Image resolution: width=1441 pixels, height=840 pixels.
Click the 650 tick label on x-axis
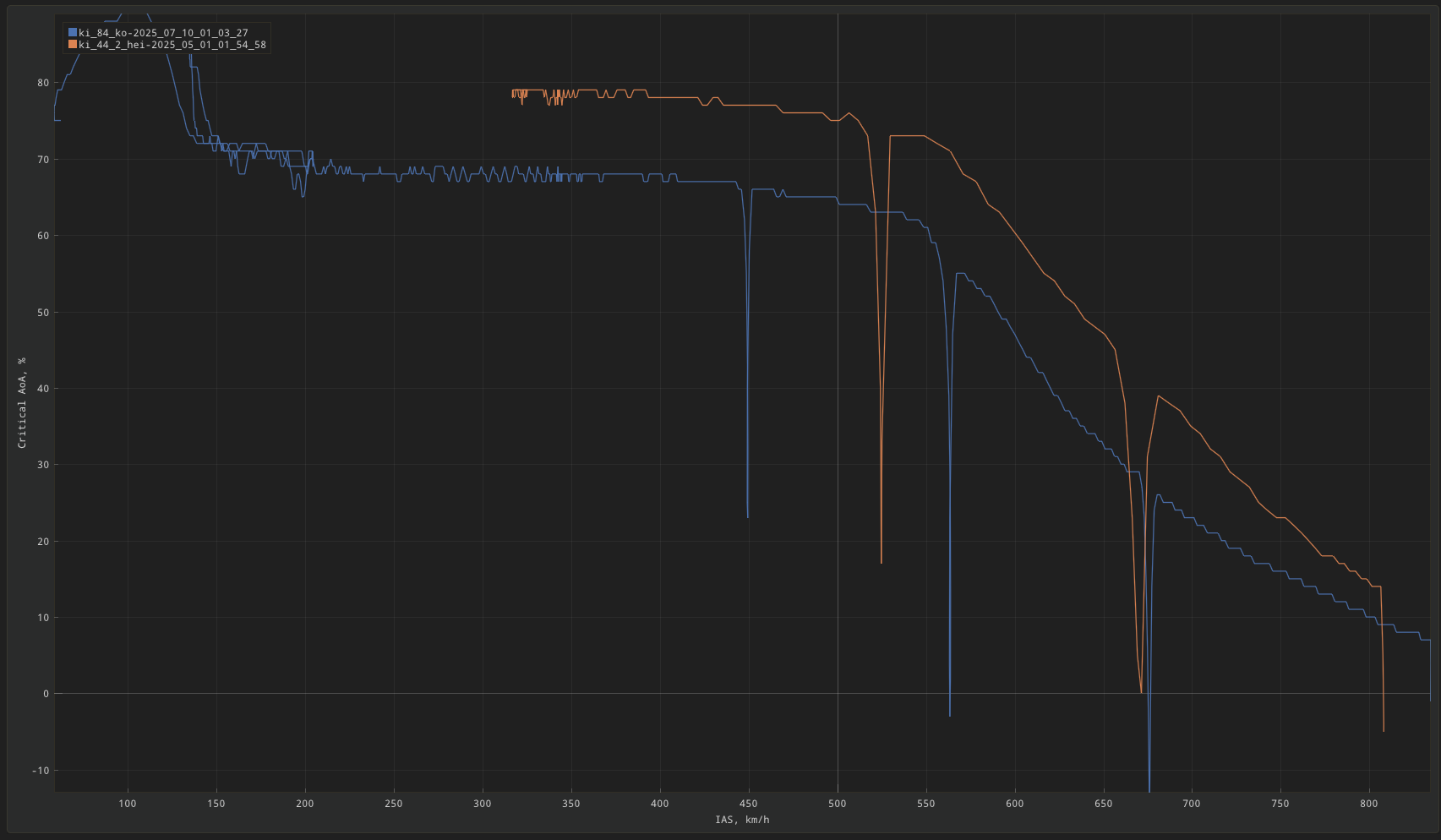(1104, 804)
